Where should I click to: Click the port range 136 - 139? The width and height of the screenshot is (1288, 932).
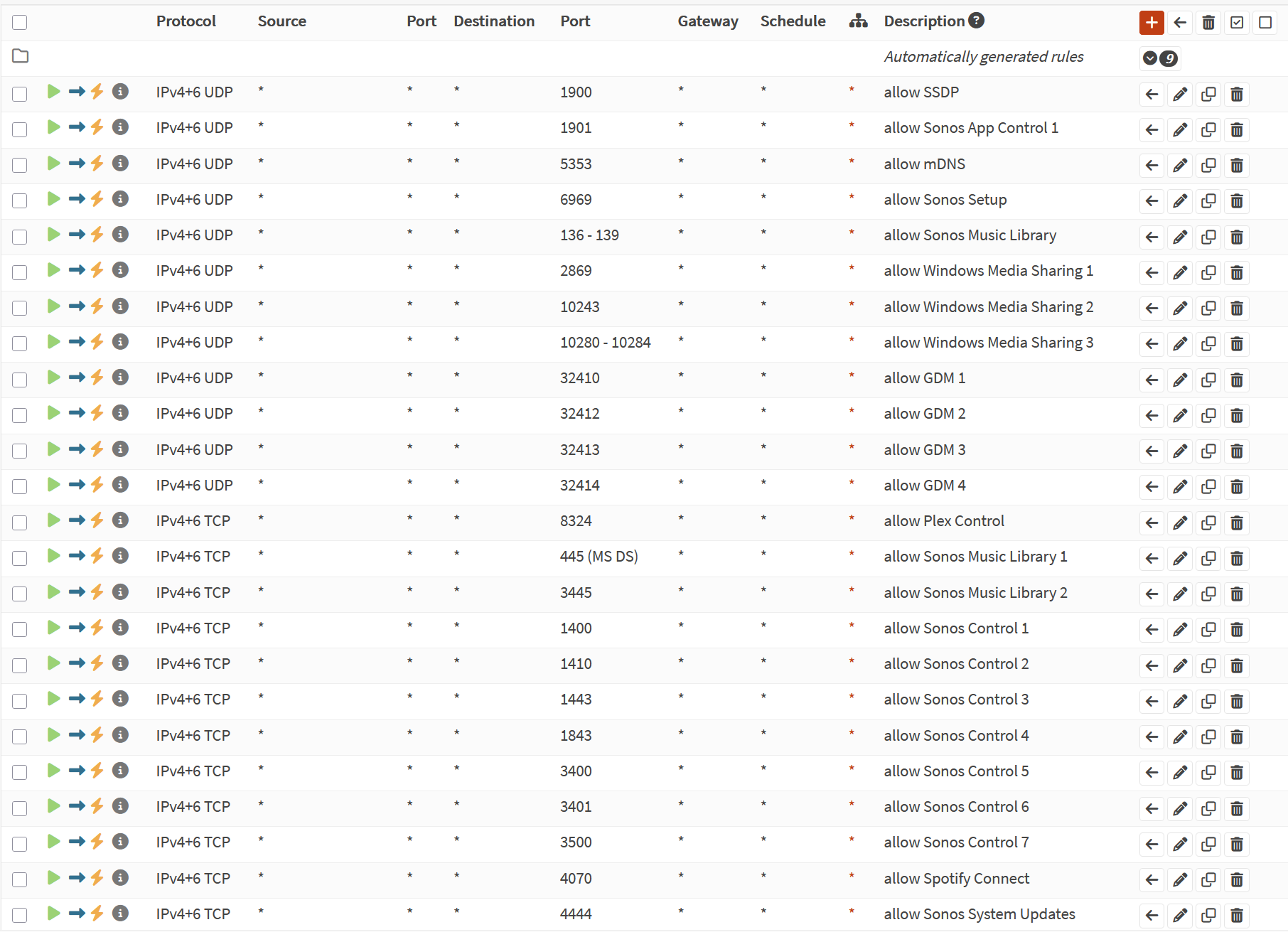(x=589, y=235)
